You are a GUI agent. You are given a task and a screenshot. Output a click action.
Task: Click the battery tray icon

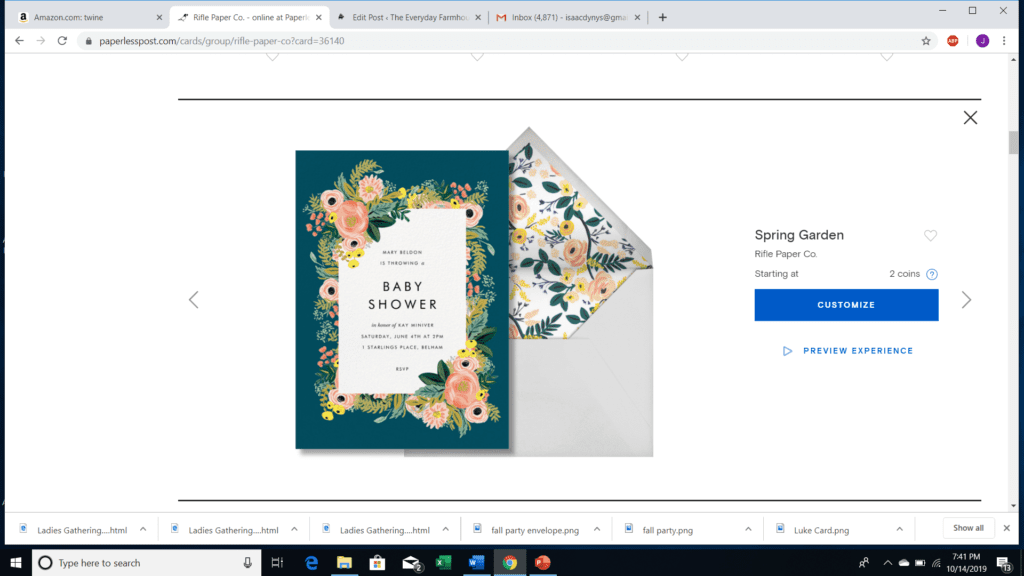tap(920, 562)
